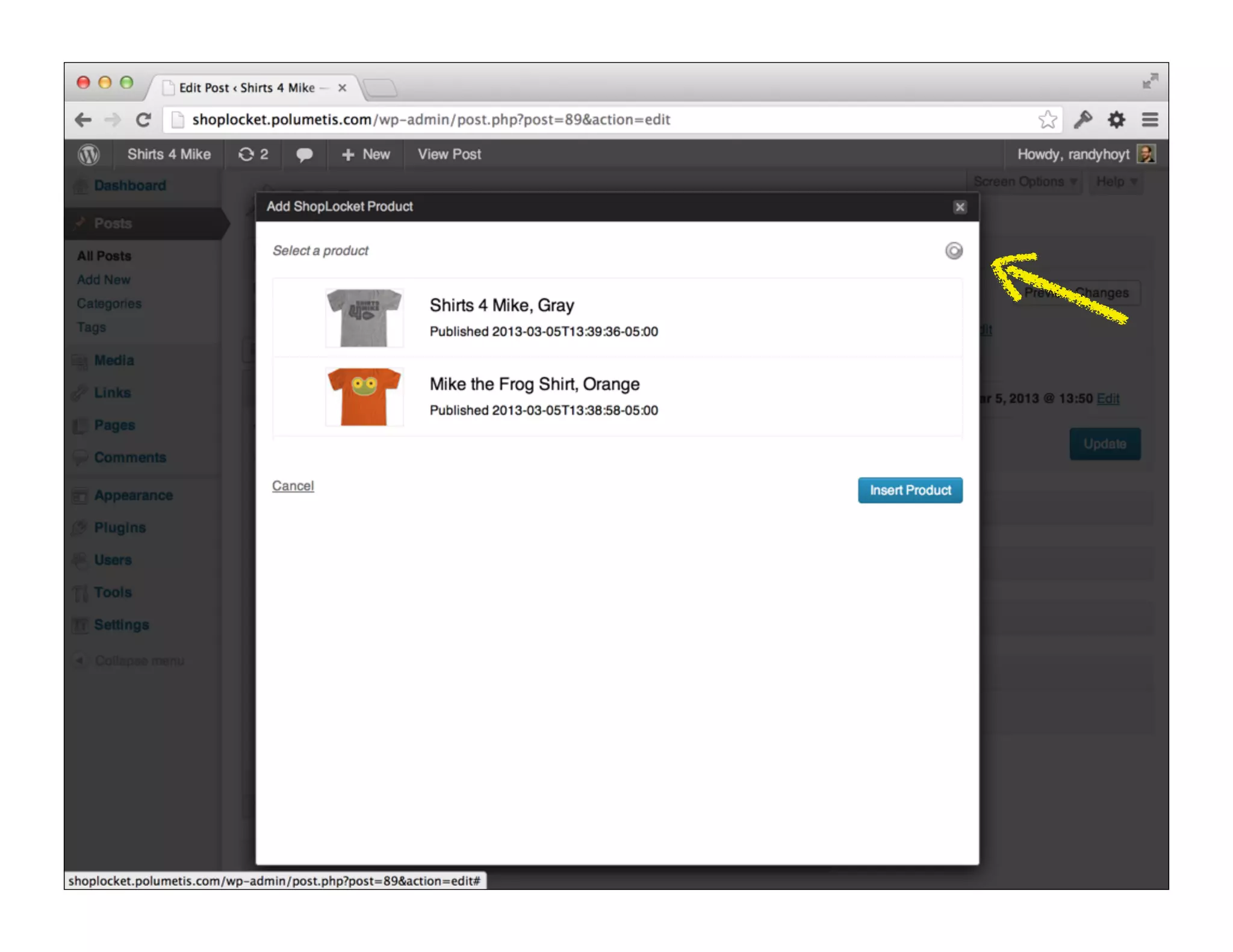Open Chrome hamburger menu
The width and height of the screenshot is (1233, 952).
1150,120
